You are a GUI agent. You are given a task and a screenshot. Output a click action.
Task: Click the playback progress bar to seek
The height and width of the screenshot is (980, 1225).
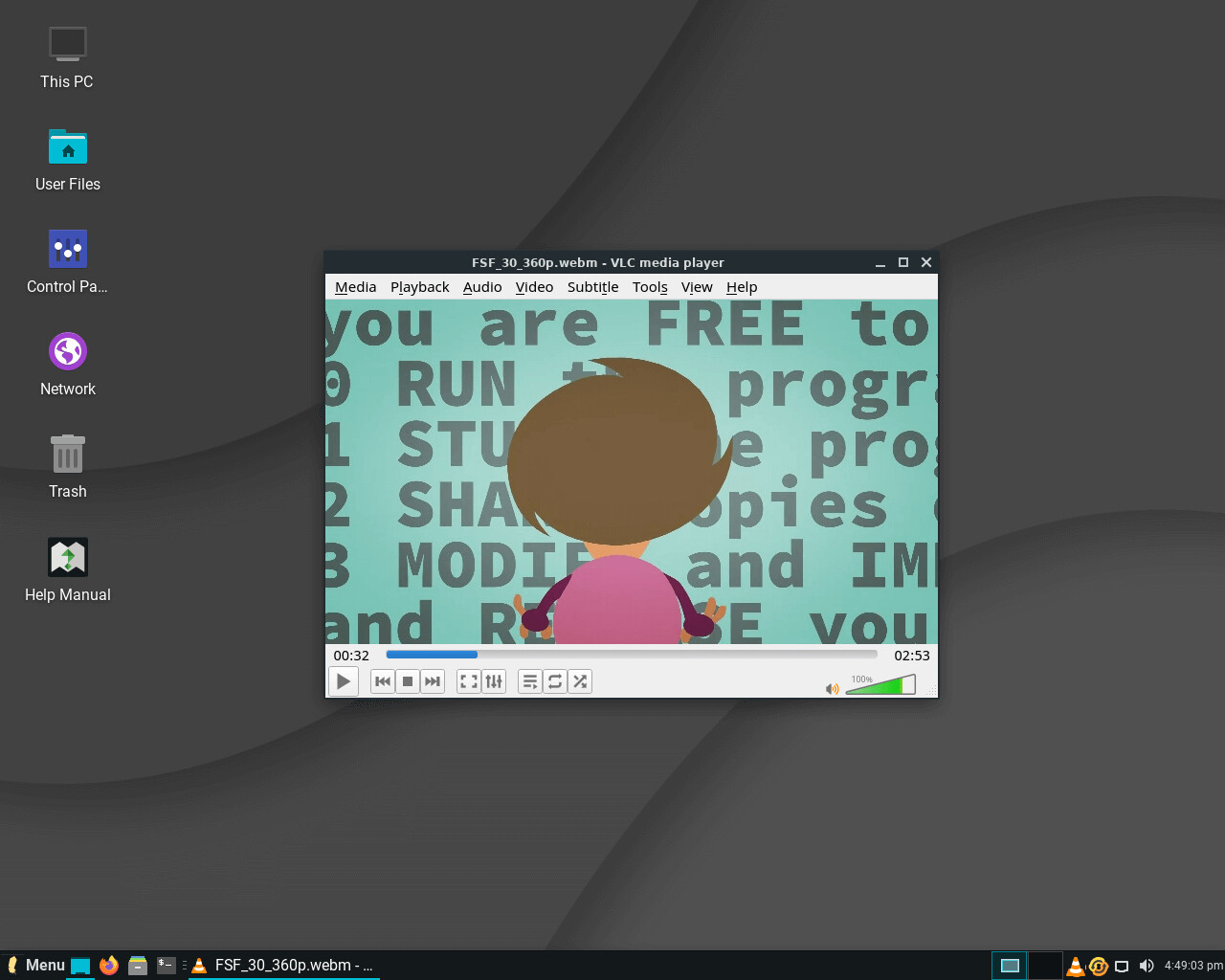631,655
